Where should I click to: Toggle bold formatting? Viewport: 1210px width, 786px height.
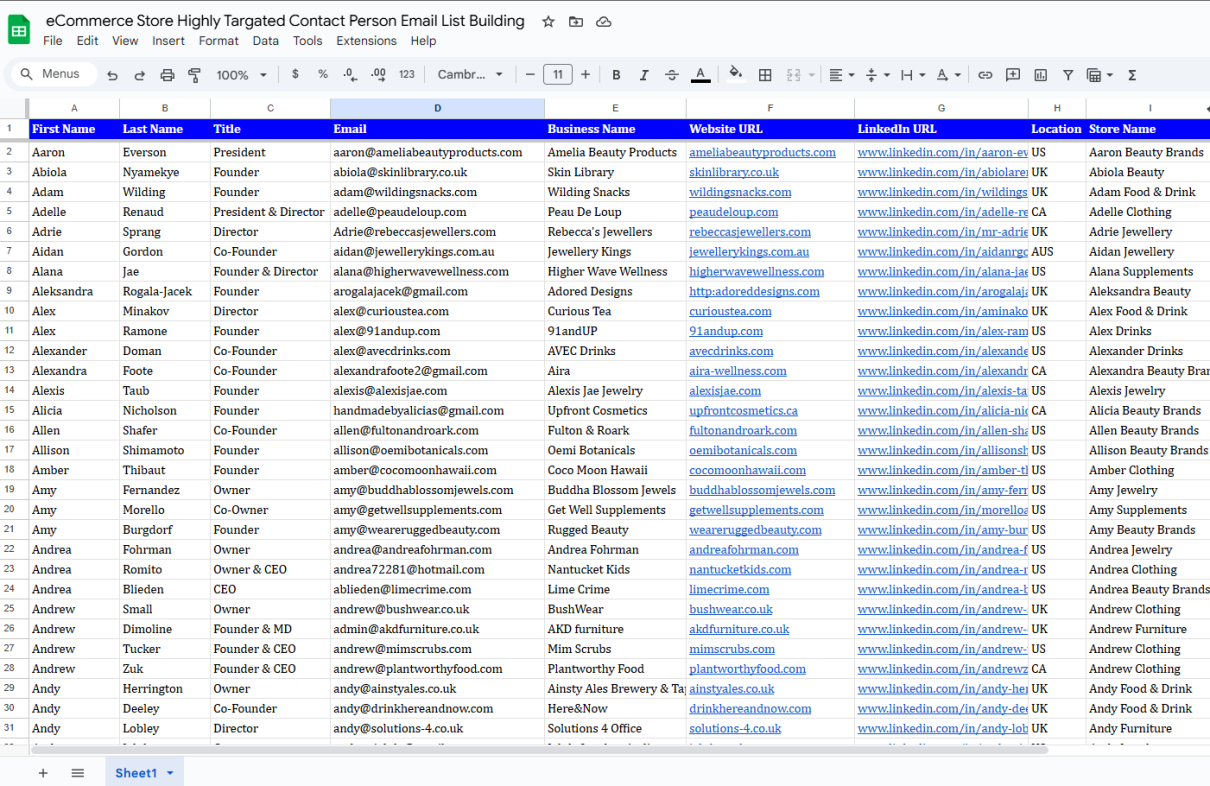tap(616, 75)
